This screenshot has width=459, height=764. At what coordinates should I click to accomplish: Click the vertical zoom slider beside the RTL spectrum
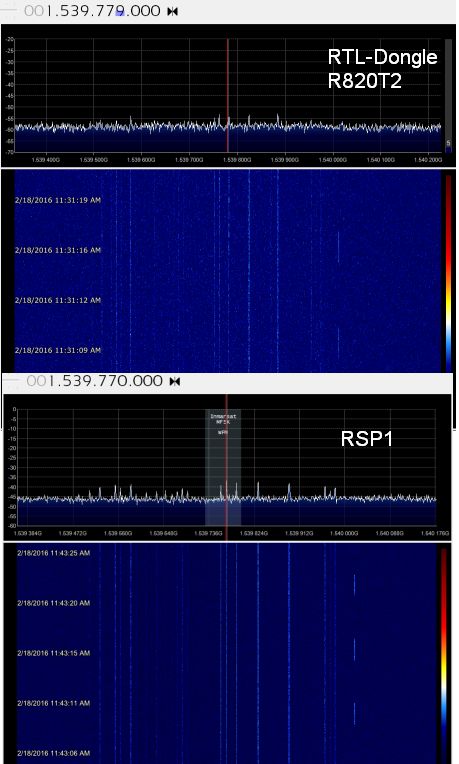[x=448, y=95]
